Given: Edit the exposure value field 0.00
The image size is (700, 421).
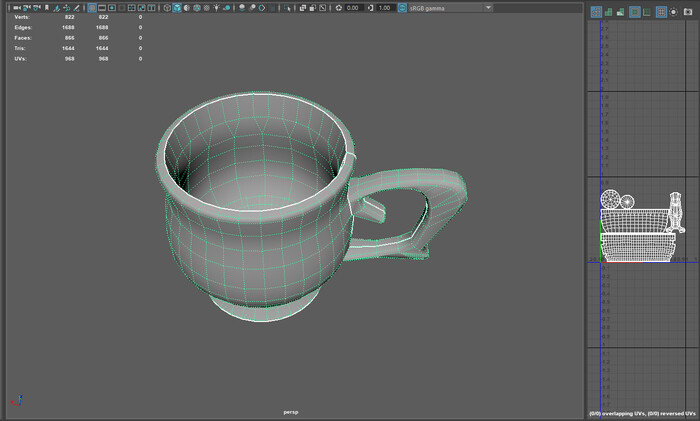Looking at the screenshot, I should [x=353, y=8].
